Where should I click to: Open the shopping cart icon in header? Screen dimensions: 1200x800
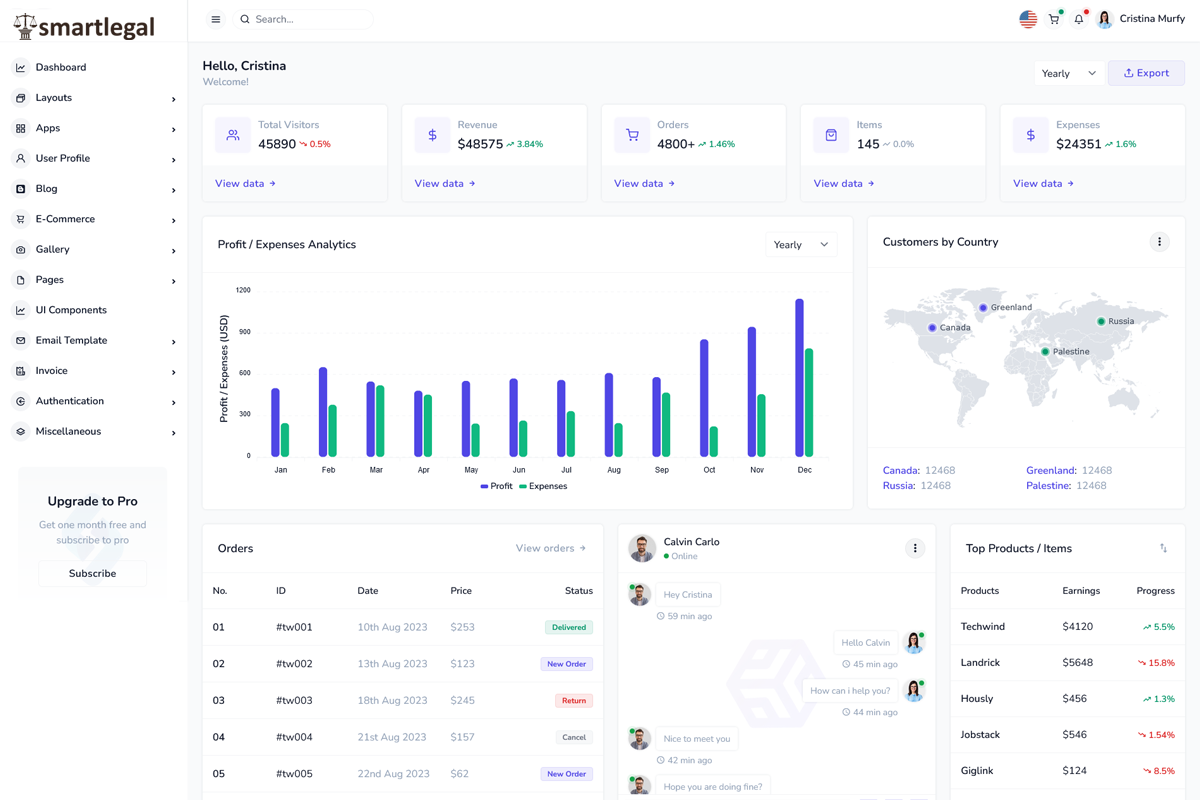pyautogui.click(x=1054, y=19)
